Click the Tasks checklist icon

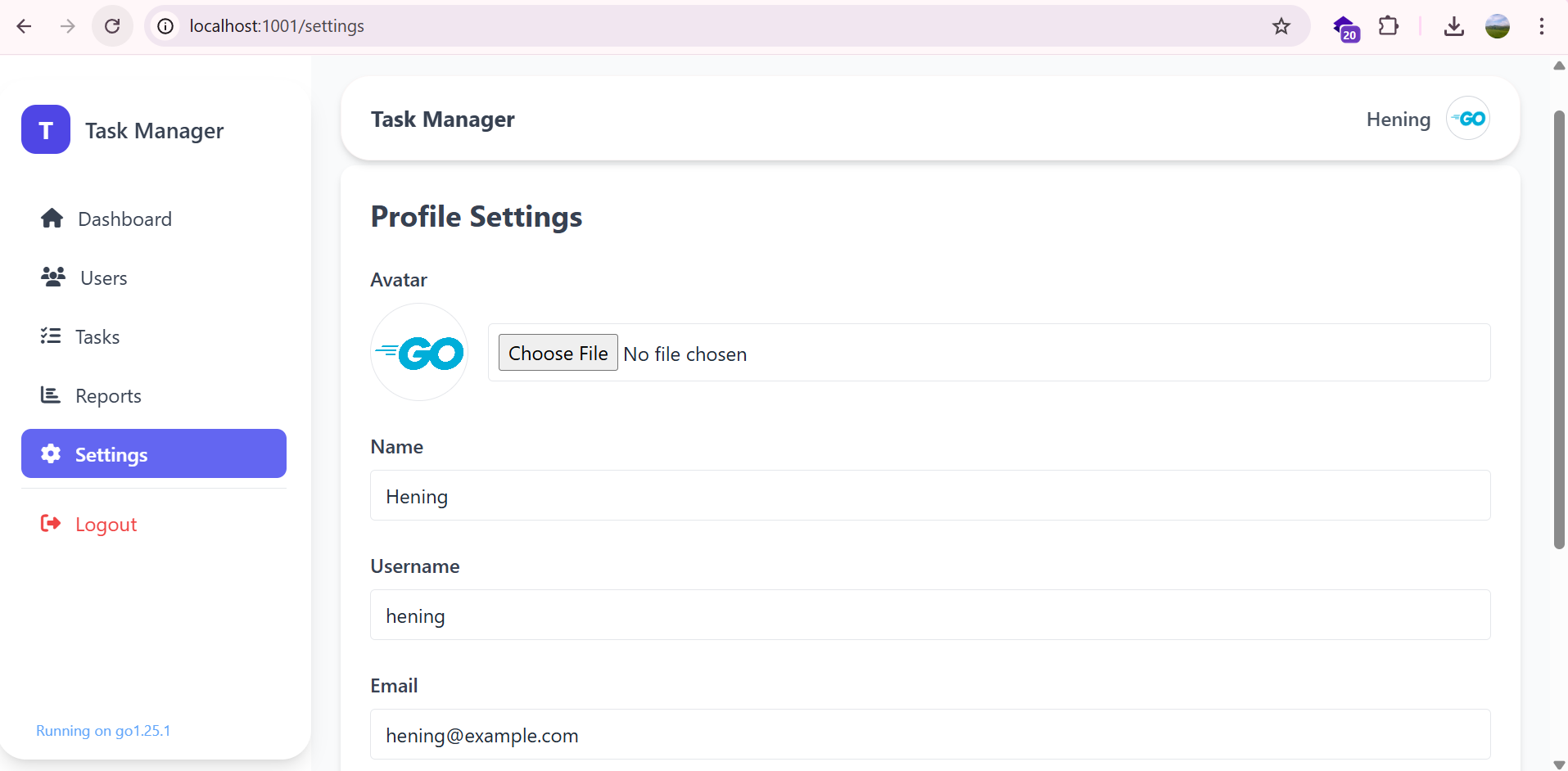[x=51, y=336]
